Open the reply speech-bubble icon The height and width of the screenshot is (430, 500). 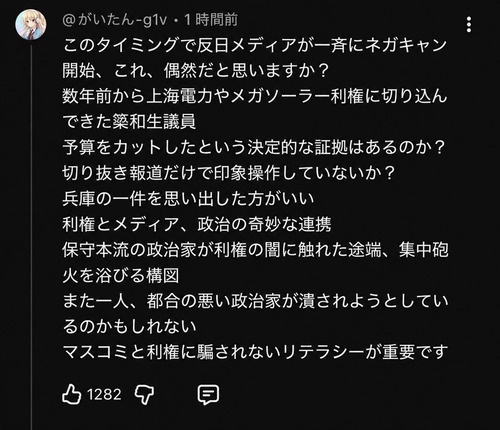pyautogui.click(x=208, y=395)
